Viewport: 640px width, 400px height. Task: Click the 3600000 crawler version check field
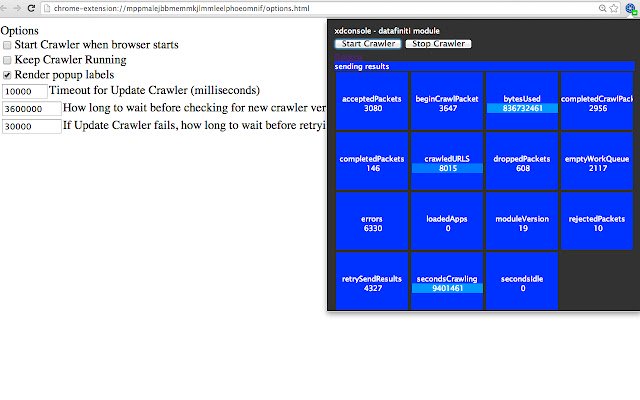pyautogui.click(x=32, y=109)
